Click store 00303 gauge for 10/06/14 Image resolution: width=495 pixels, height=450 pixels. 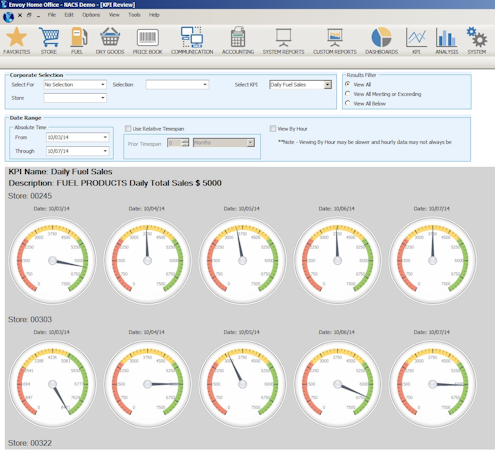click(337, 384)
